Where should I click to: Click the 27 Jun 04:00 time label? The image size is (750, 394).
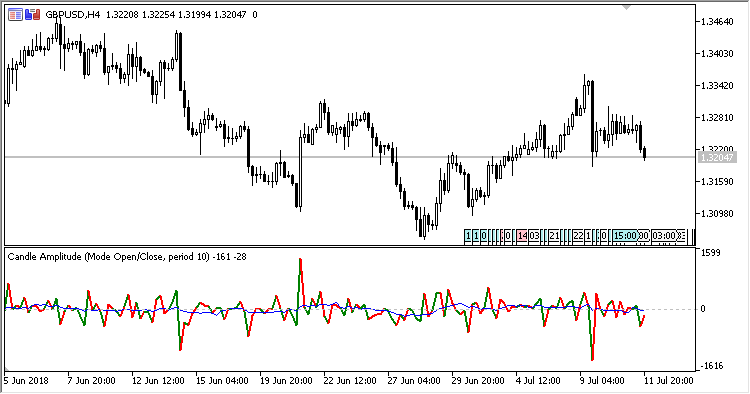click(x=414, y=381)
